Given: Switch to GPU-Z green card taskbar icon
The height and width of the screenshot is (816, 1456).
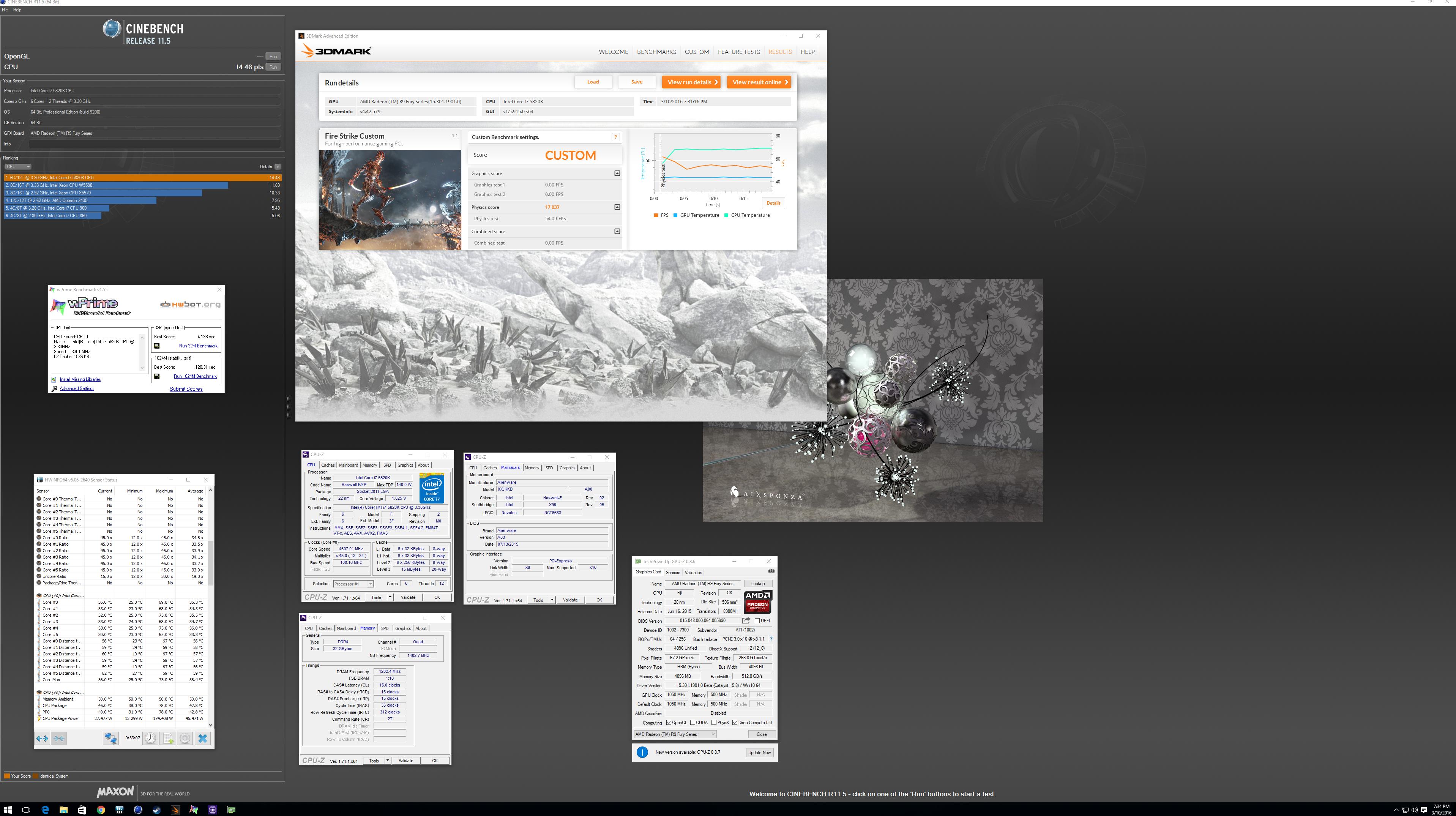Looking at the screenshot, I should point(231,810).
